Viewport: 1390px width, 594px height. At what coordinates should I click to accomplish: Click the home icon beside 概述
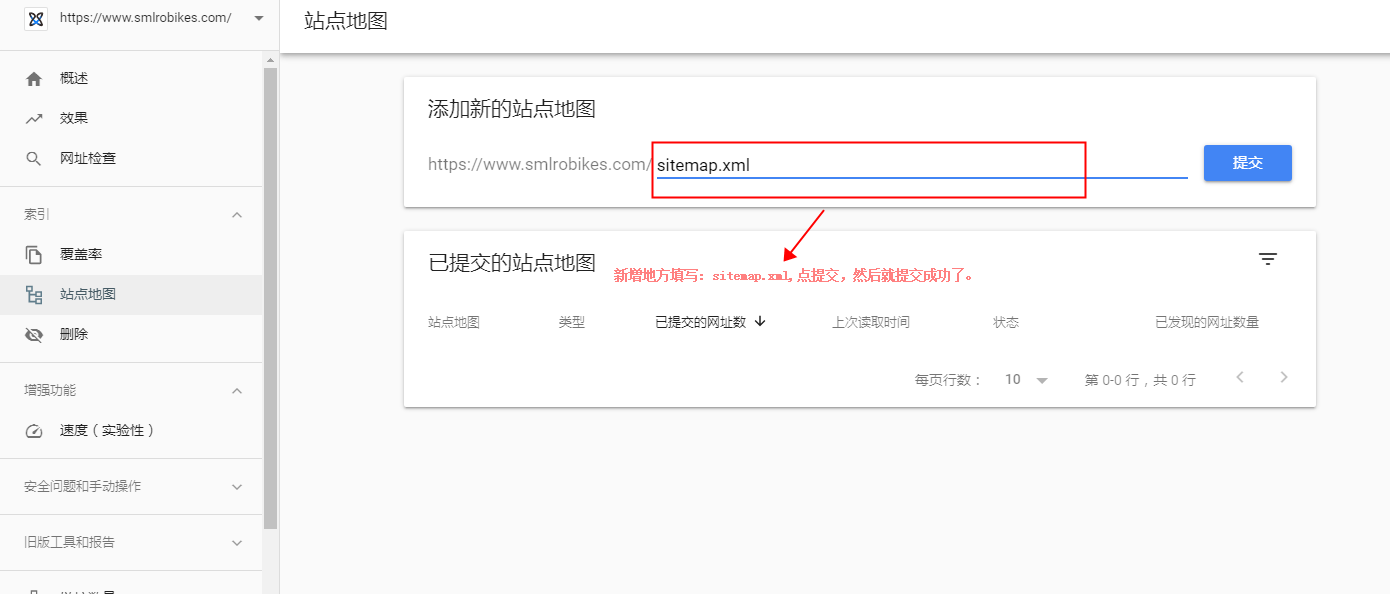34,79
